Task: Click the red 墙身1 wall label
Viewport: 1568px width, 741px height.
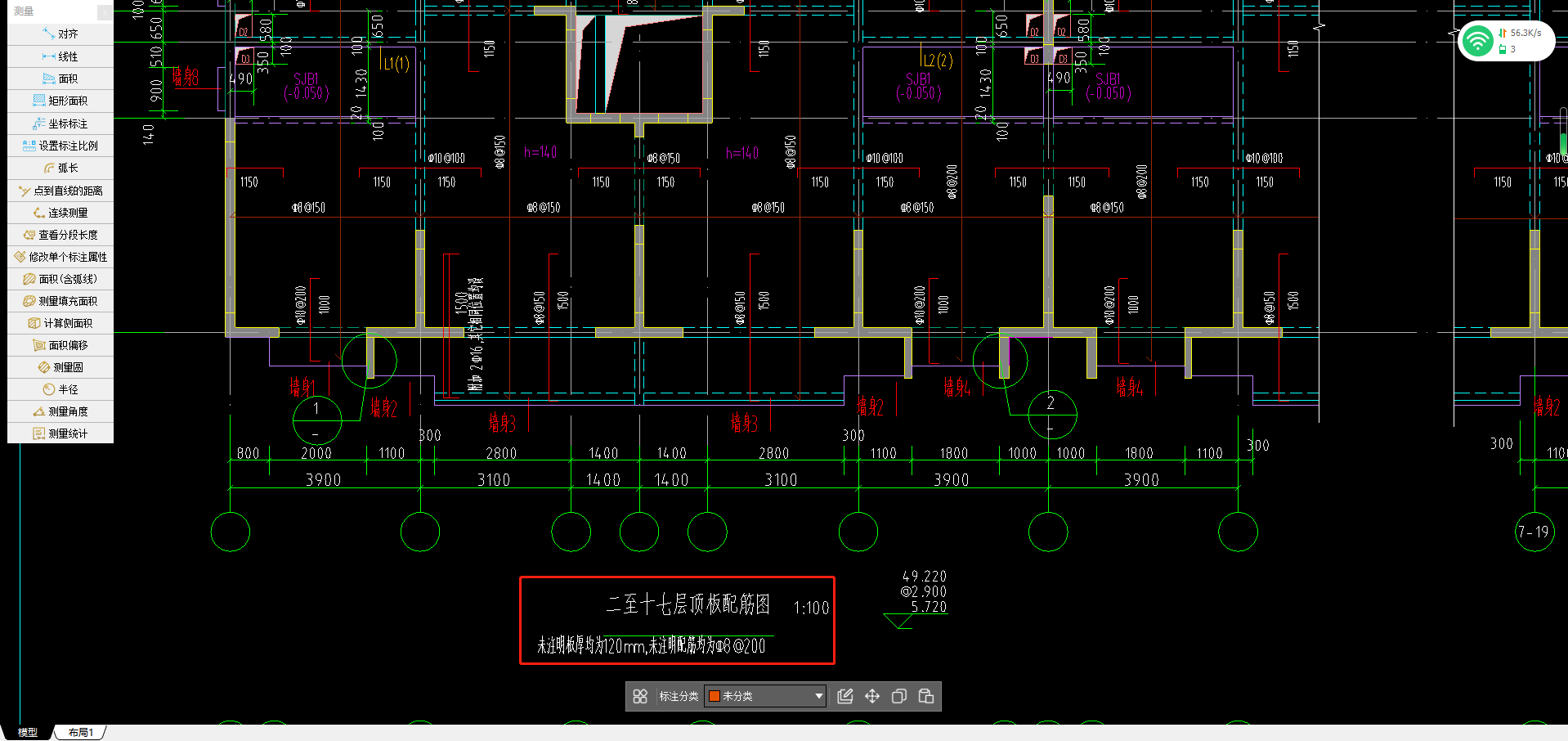Action: tap(302, 386)
